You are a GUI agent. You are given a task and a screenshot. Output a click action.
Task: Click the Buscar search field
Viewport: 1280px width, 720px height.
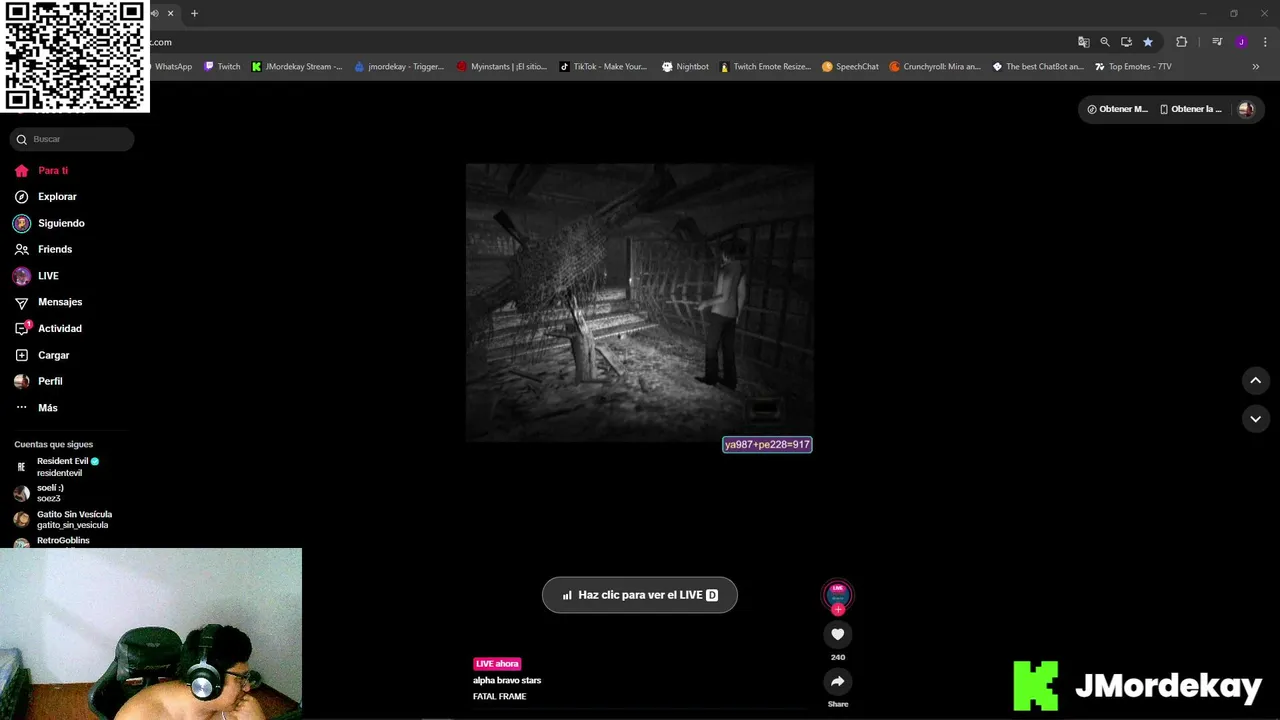(x=73, y=139)
